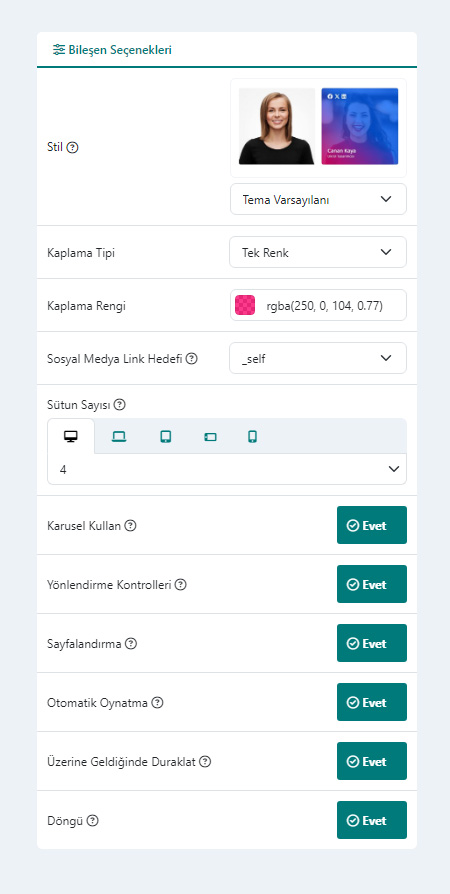
Task: Select the desktop monitor device tab
Action: (x=71, y=437)
